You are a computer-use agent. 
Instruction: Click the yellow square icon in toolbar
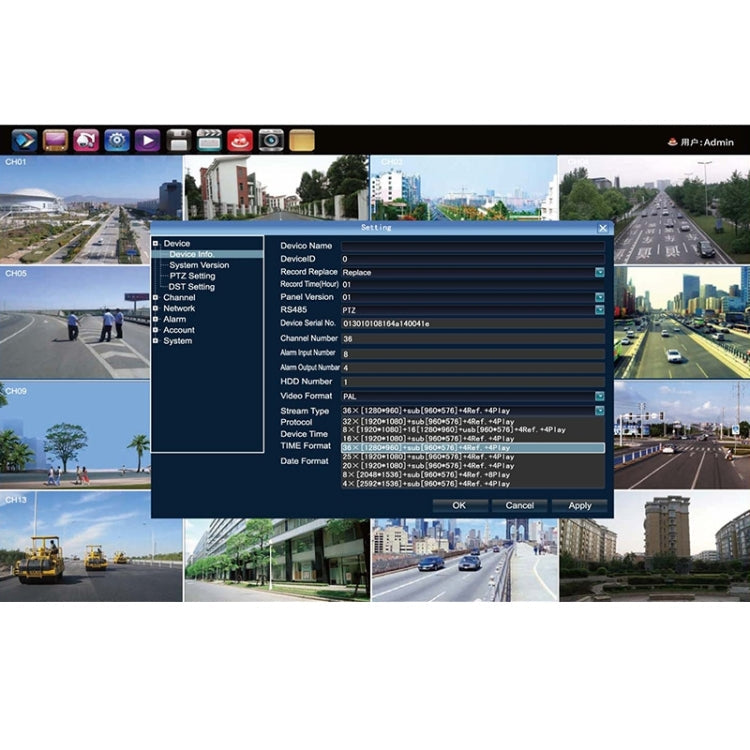302,140
